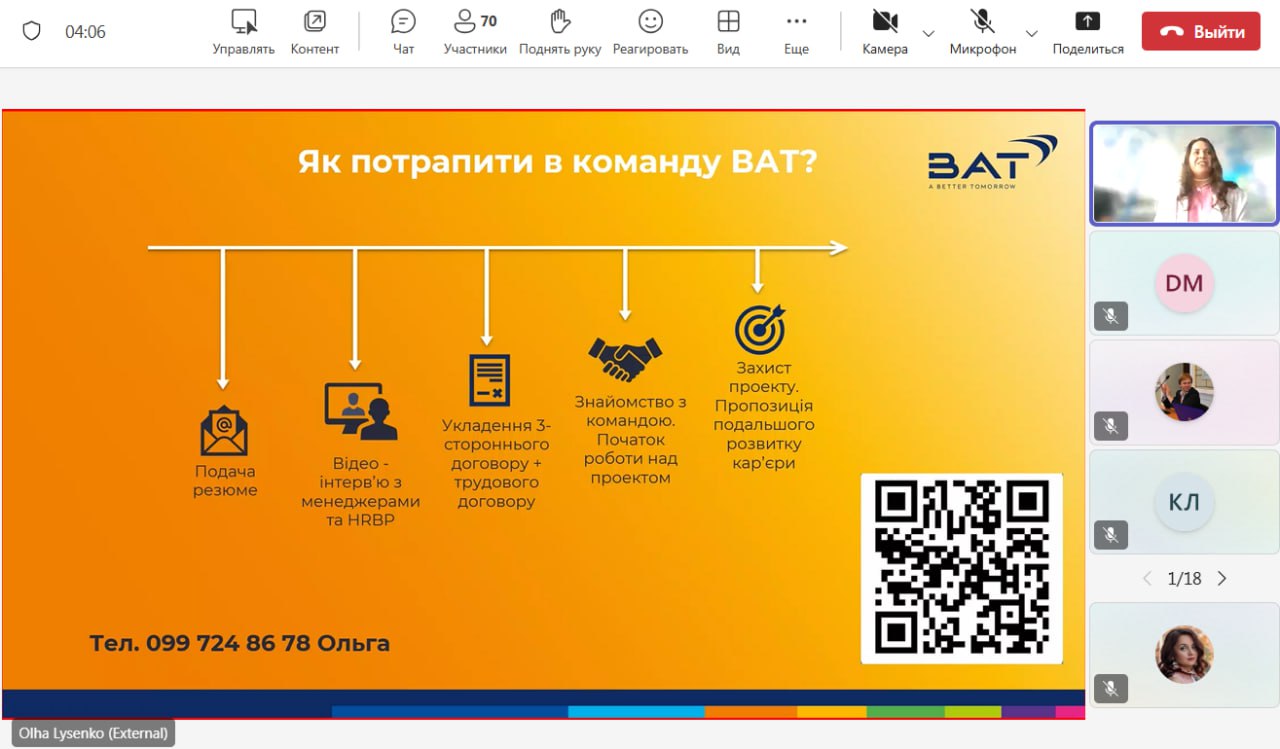Screen dimensions: 1280x749
Task: Click the handshake icon on the slide
Action: (625, 358)
